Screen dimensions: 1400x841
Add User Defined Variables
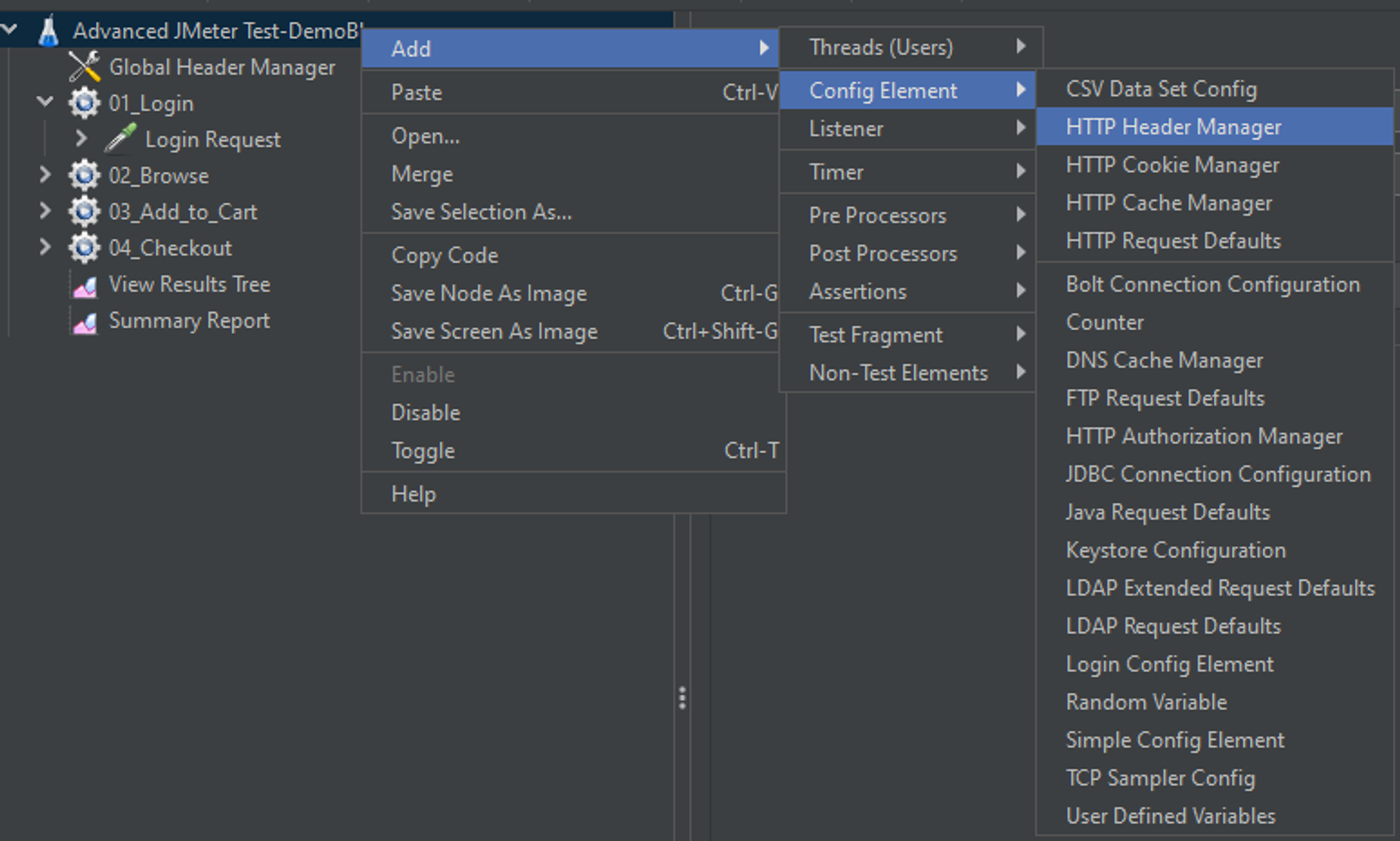click(1215, 817)
